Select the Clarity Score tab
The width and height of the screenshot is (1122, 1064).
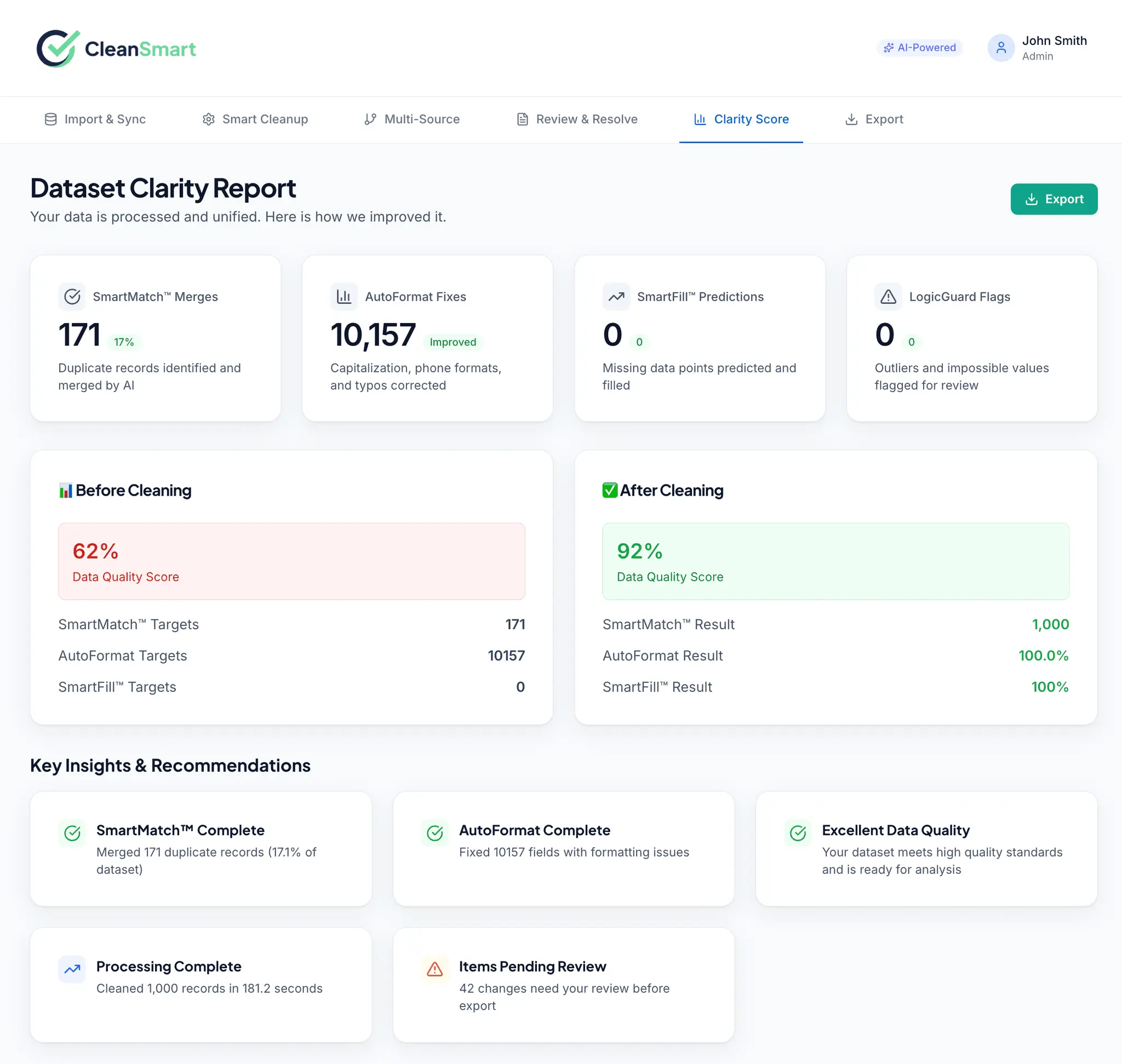coord(741,119)
